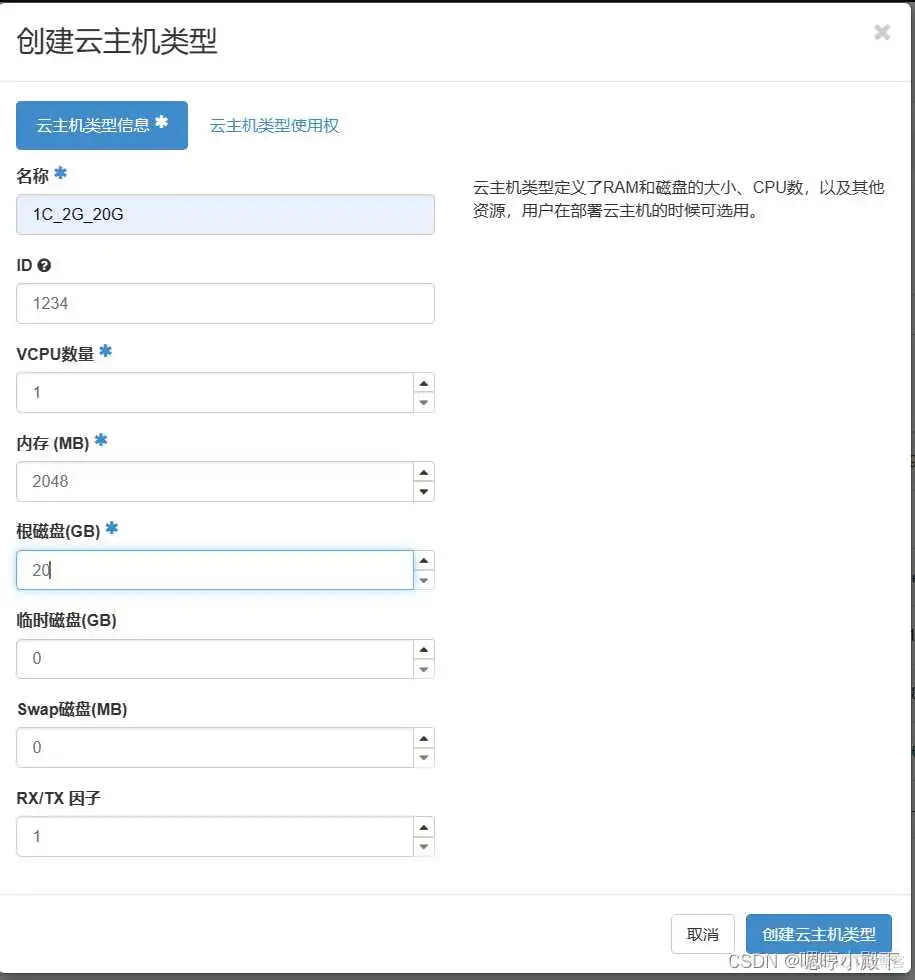This screenshot has height=980, width=915.
Task: Decrease Swap磁盘(MB) with the down arrow
Action: [423, 757]
